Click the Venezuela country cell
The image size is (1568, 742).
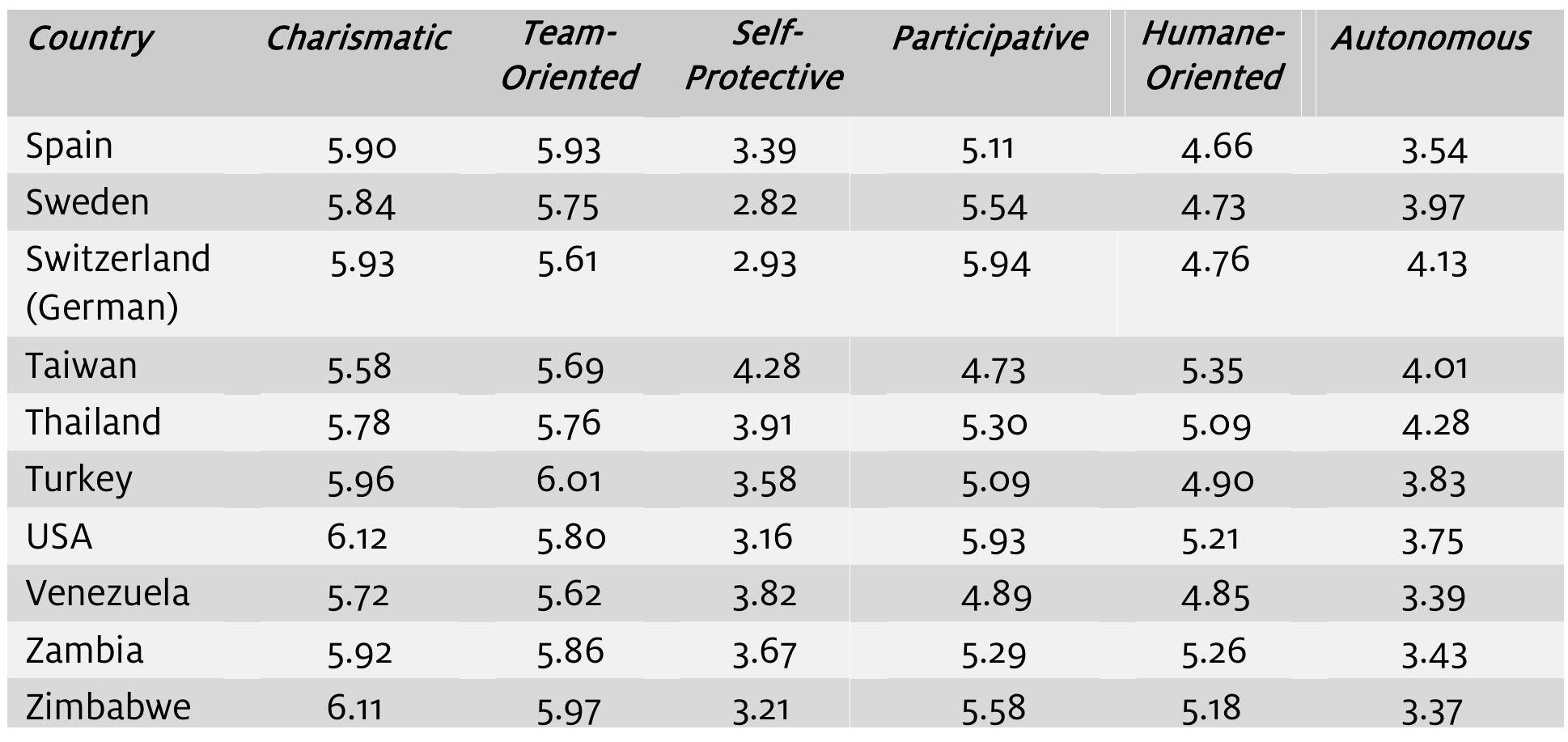108,594
